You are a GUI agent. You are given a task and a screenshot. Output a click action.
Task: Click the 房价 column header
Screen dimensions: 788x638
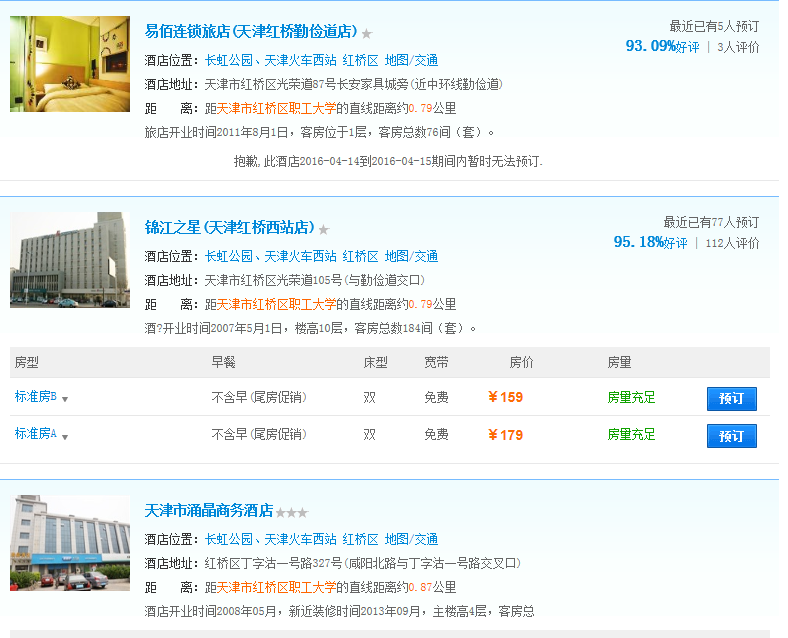522,362
